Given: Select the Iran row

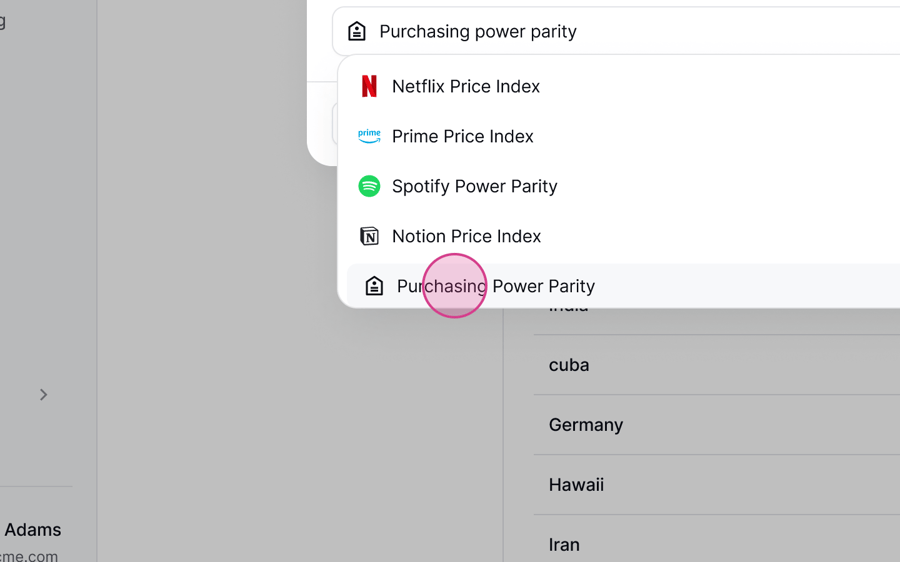Looking at the screenshot, I should point(717,540).
